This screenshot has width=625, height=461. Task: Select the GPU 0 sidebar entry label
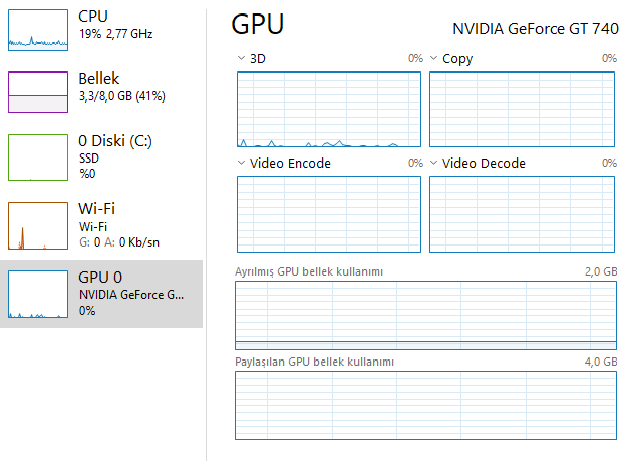pyautogui.click(x=100, y=277)
